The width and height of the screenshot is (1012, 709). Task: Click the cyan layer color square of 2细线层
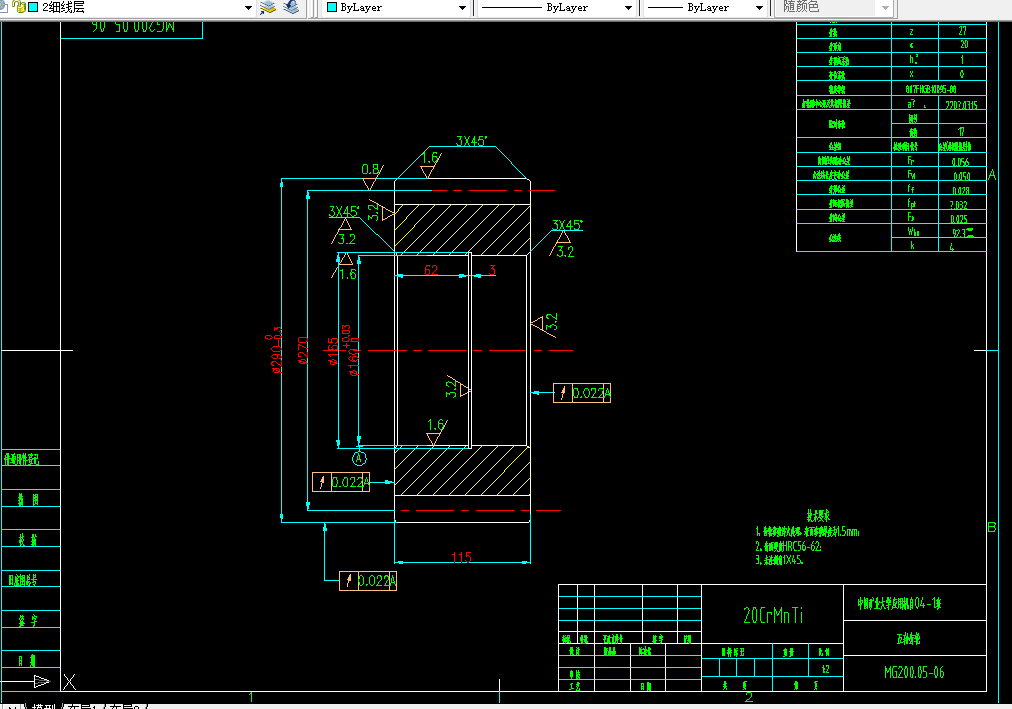[x=33, y=7]
